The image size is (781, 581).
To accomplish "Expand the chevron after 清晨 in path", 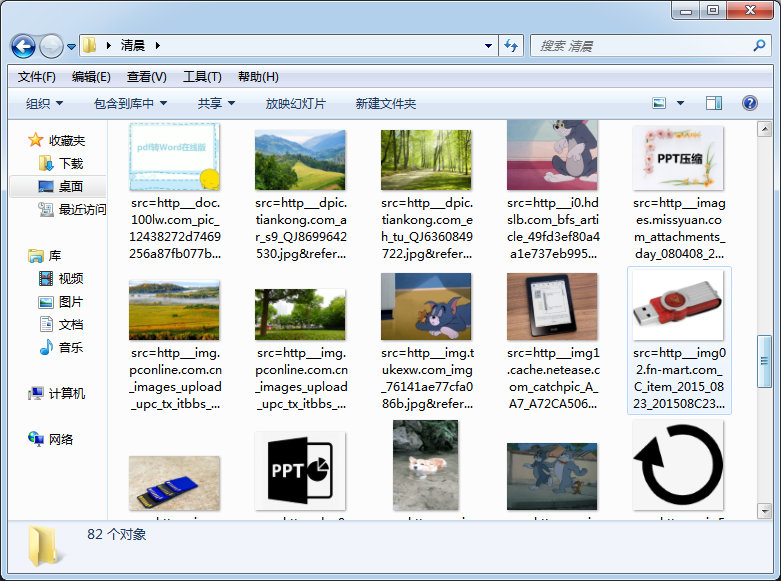I will [x=157, y=46].
